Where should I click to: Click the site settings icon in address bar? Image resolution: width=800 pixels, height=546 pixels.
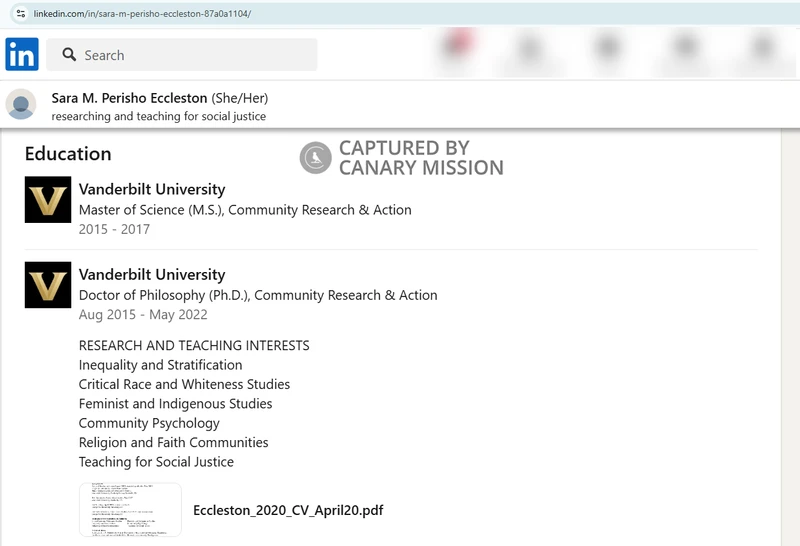(x=21, y=14)
